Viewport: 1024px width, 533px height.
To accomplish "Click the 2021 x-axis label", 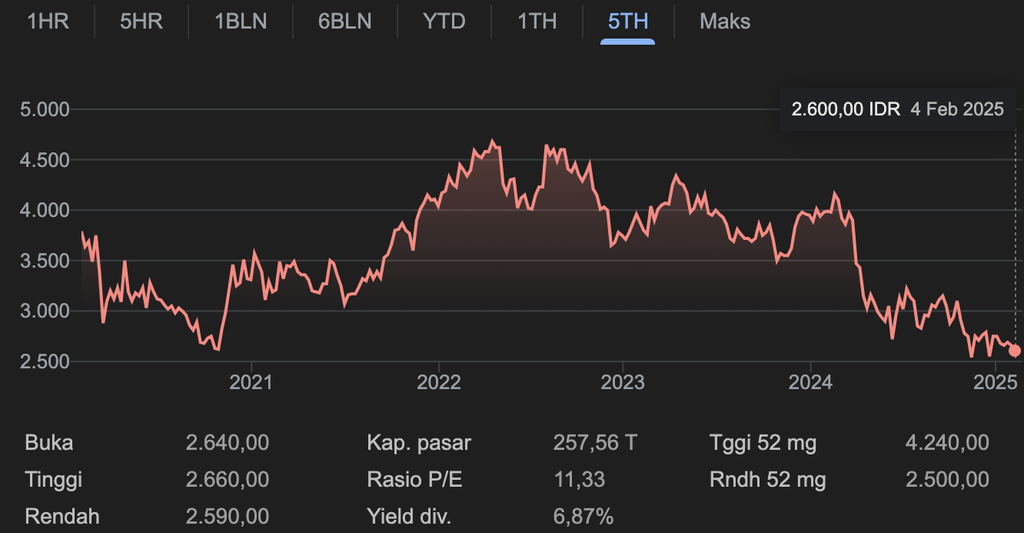I will [250, 383].
